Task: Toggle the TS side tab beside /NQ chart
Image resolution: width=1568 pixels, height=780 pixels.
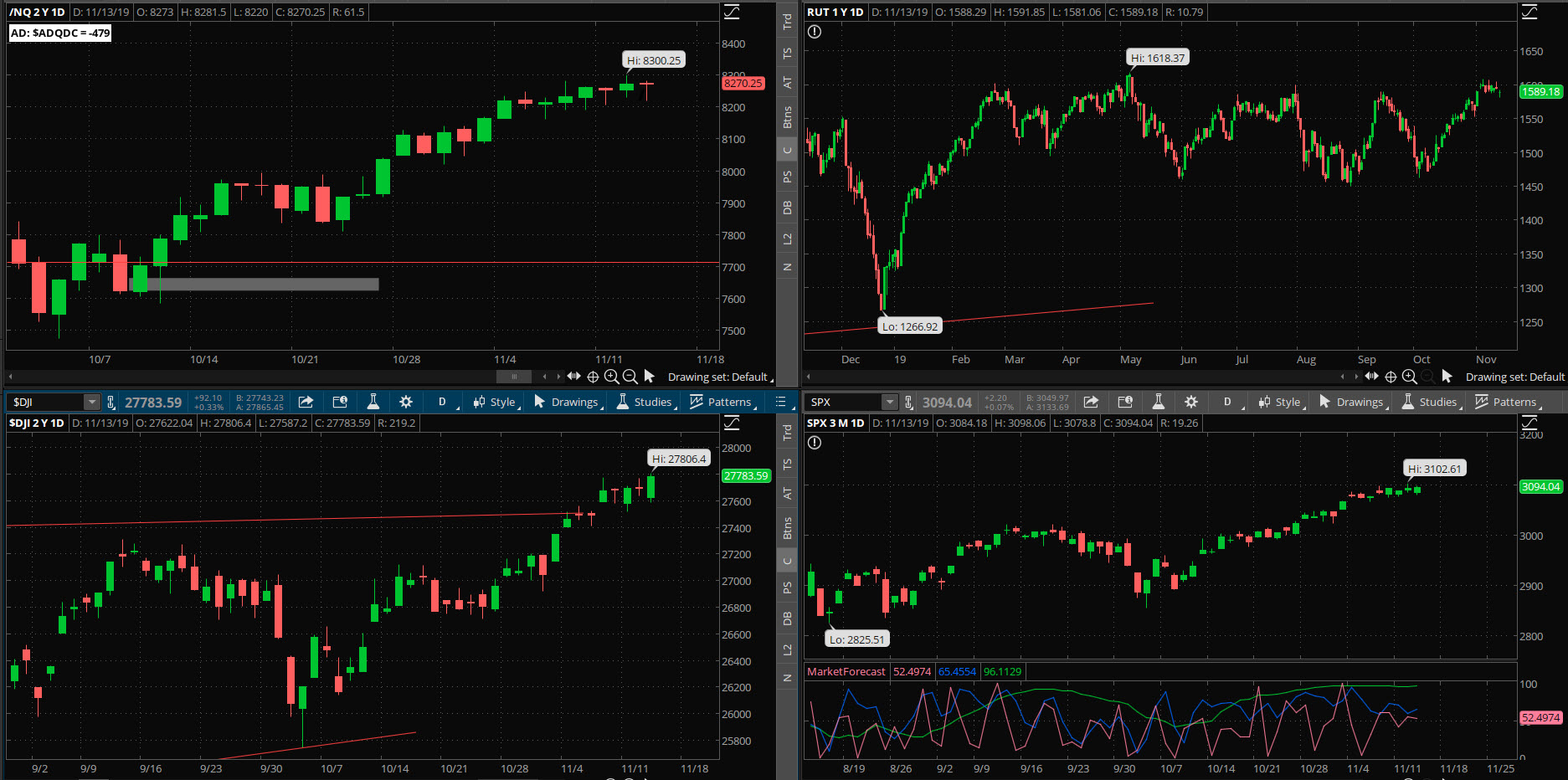Action: point(787,53)
